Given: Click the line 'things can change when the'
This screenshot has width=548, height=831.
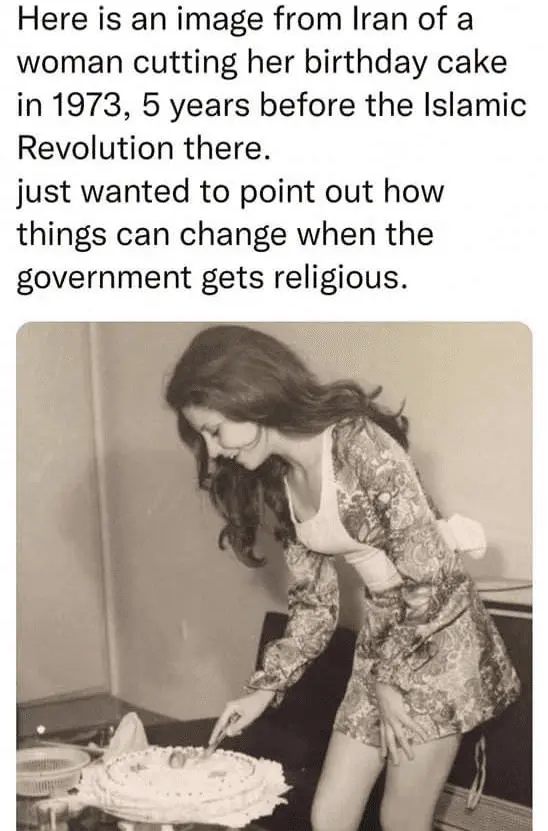Looking at the screenshot, I should [225, 234].
